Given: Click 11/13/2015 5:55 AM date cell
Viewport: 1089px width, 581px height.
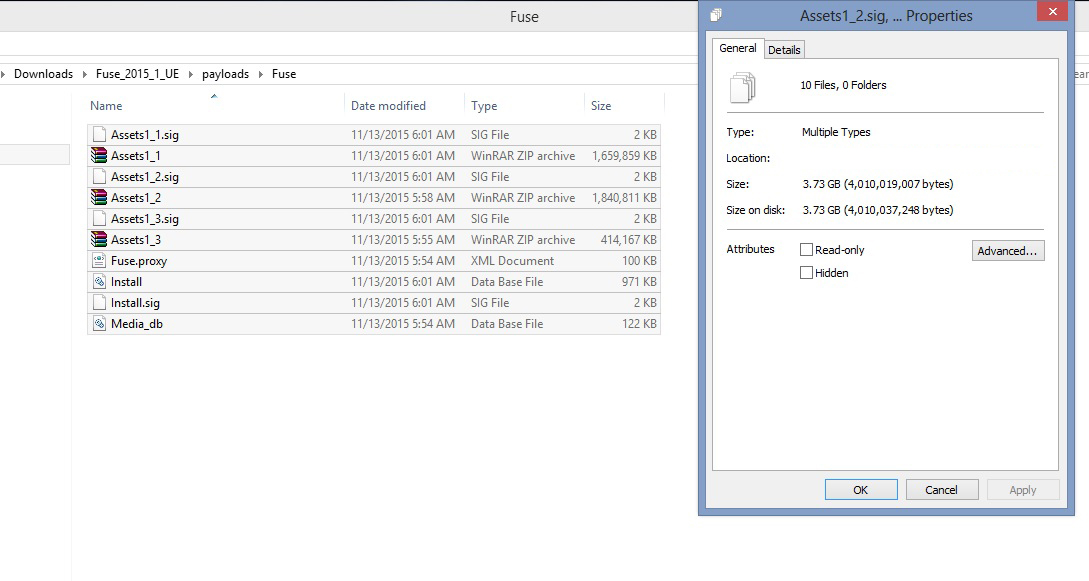Looking at the screenshot, I should click(x=403, y=239).
